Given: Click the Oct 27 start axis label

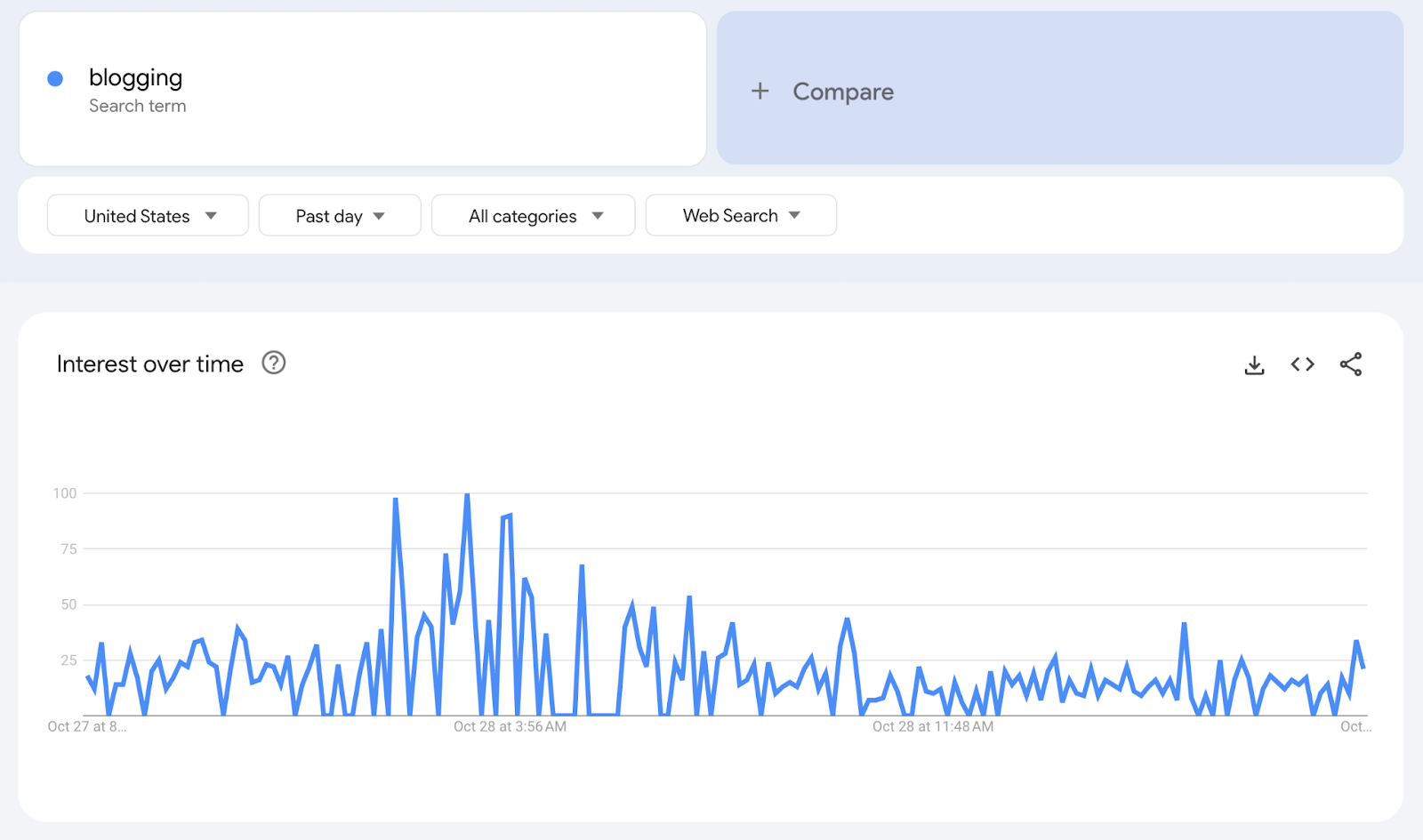Looking at the screenshot, I should 87,726.
